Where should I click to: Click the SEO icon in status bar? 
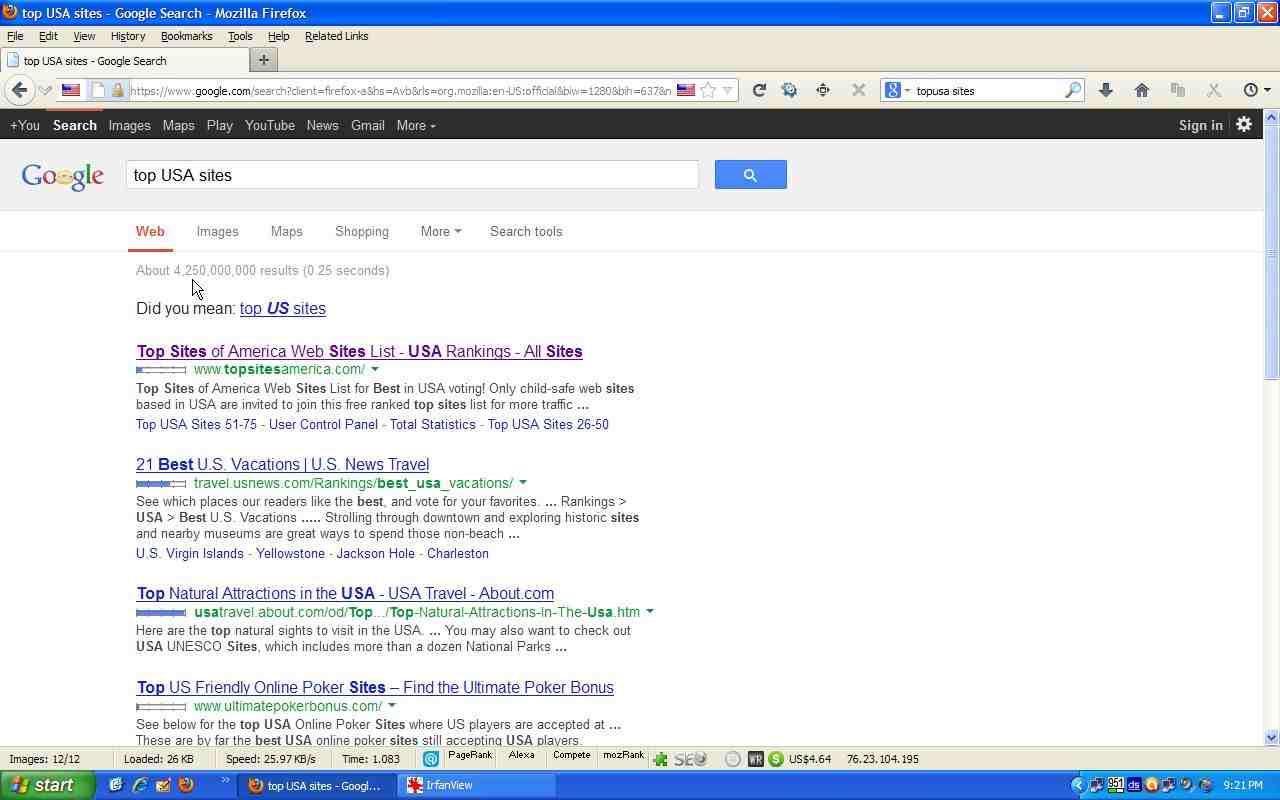pos(690,759)
